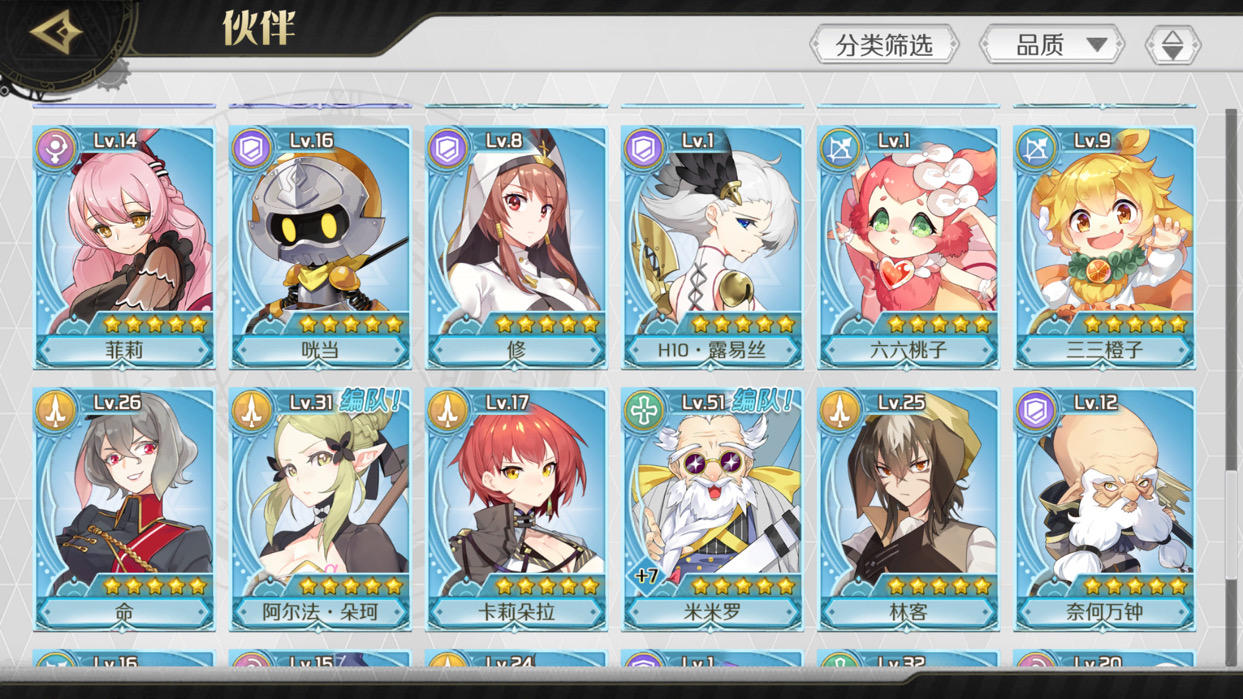
Task: Click the shield class icon on 咣当's card
Action: point(252,149)
